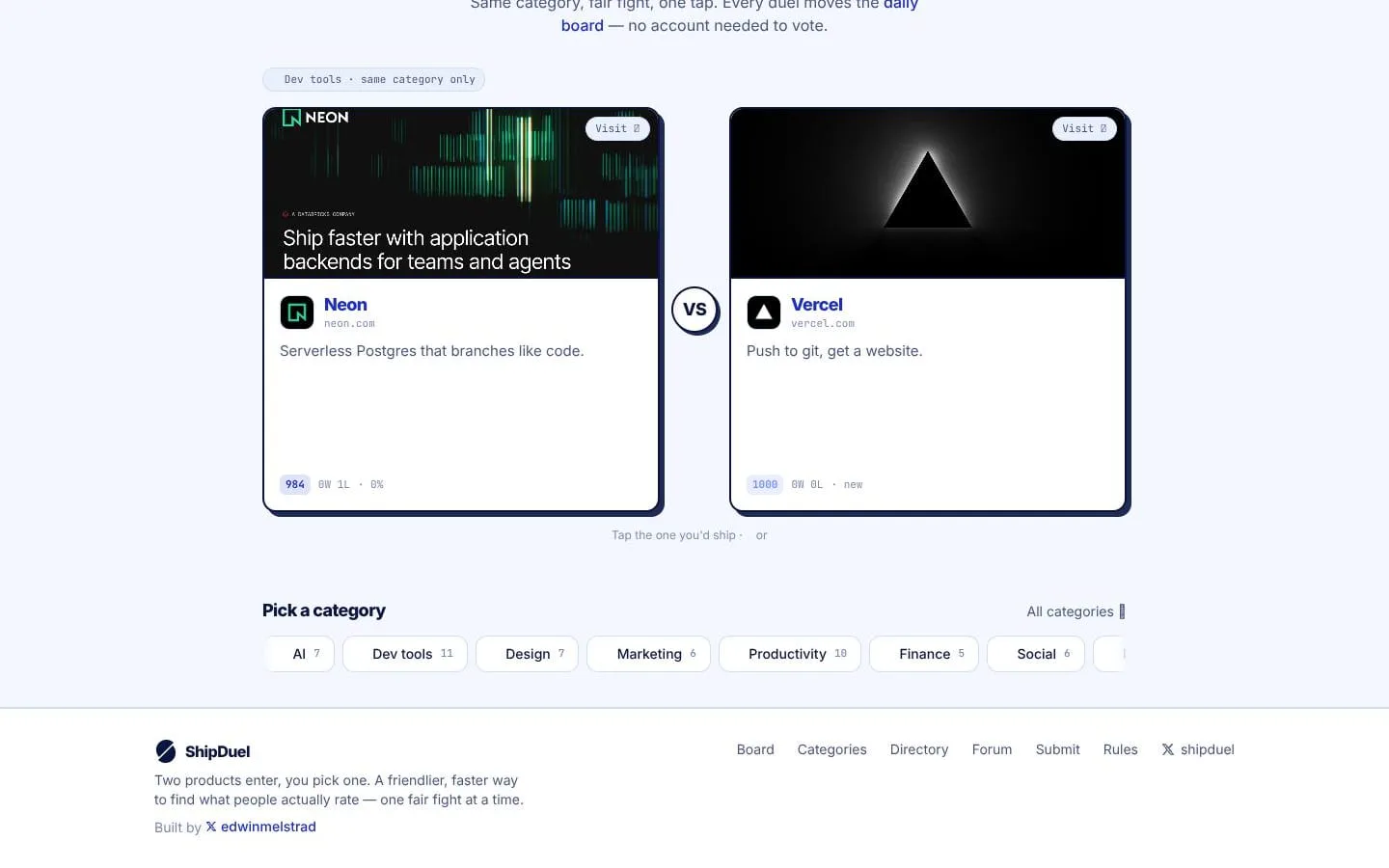Image resolution: width=1389 pixels, height=868 pixels.
Task: Select the Marketing category chip
Action: 648,654
